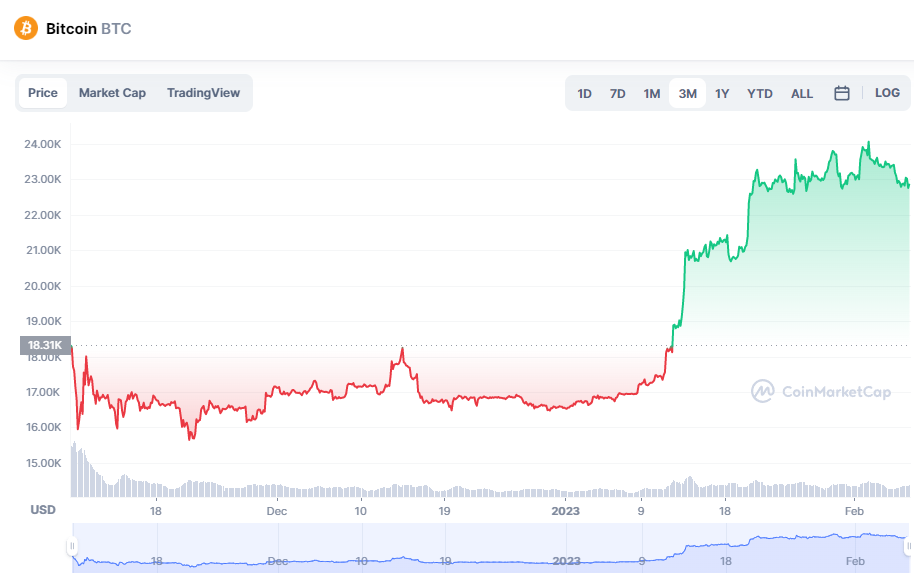Viewport: 914px width, 577px height.
Task: Select the YTD time range
Action: (760, 93)
